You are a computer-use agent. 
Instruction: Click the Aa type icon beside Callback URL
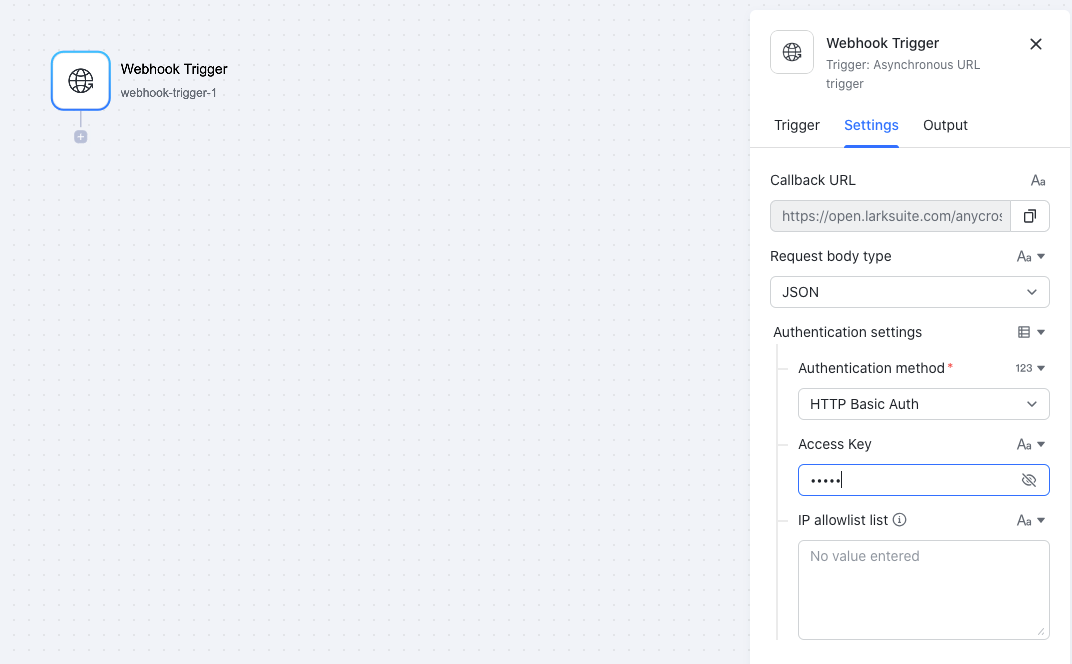[1037, 180]
